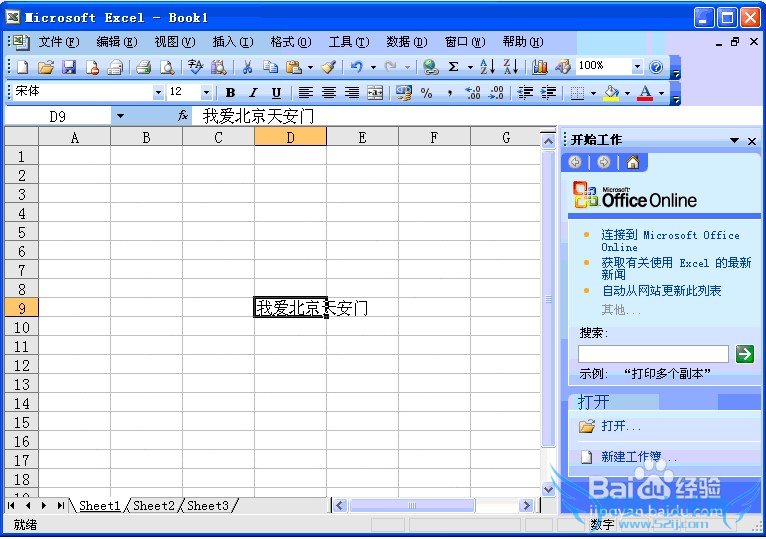Decrease decimal places
Screen dimensions: 766x539
[x=496, y=92]
